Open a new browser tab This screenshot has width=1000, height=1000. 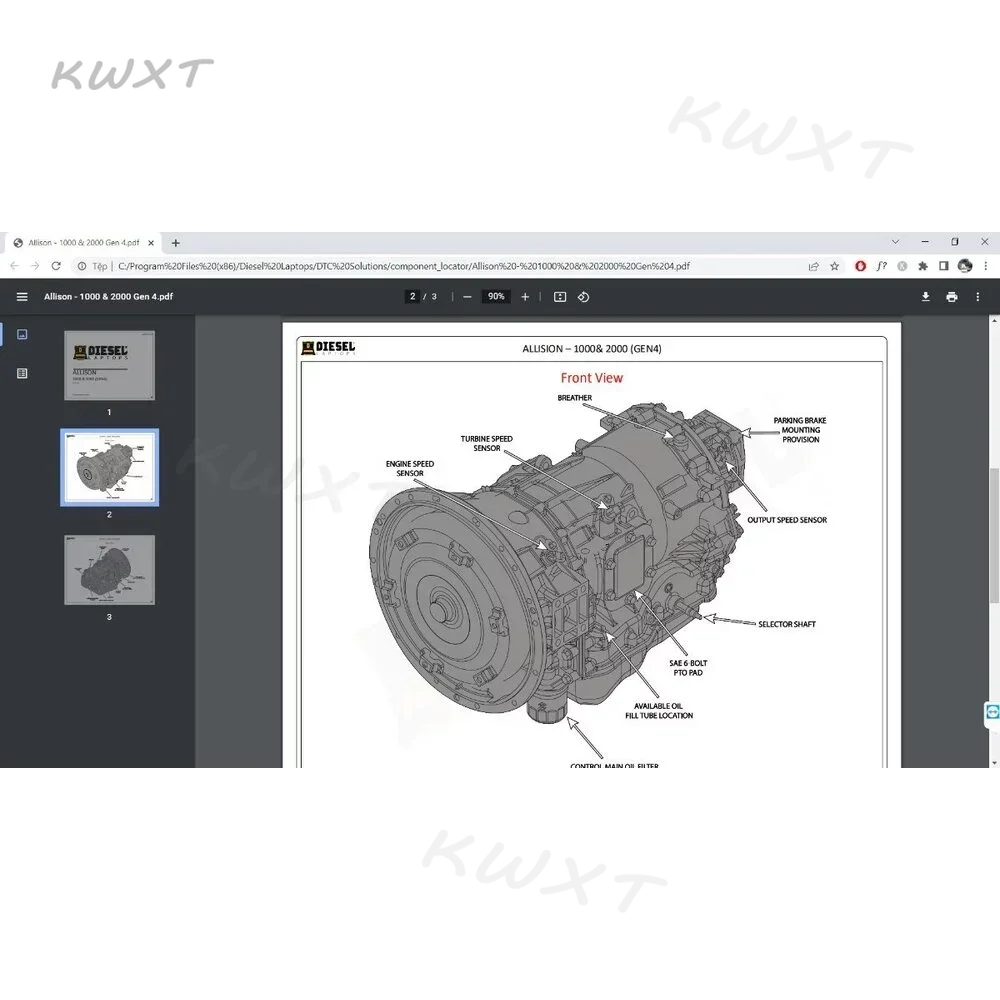[175, 243]
